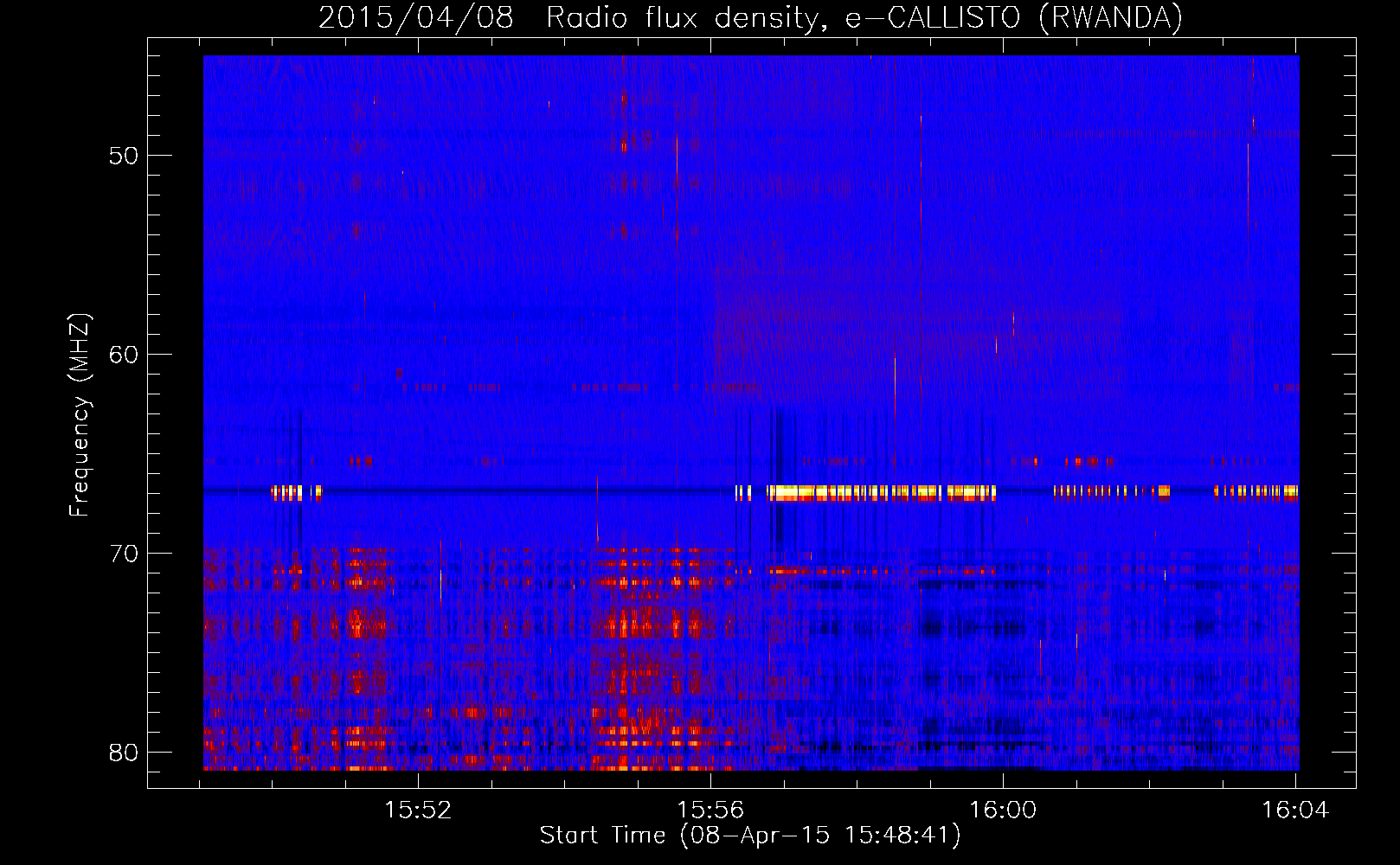Click the plot title "Radio flux density, e-CALLISTO (RWANDA)"
Viewport: 1400px width, 865px height.
click(x=864, y=18)
